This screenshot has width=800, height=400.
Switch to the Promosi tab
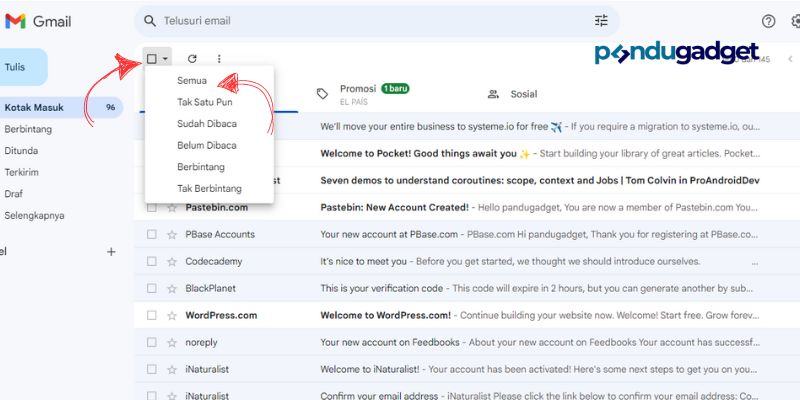click(376, 94)
